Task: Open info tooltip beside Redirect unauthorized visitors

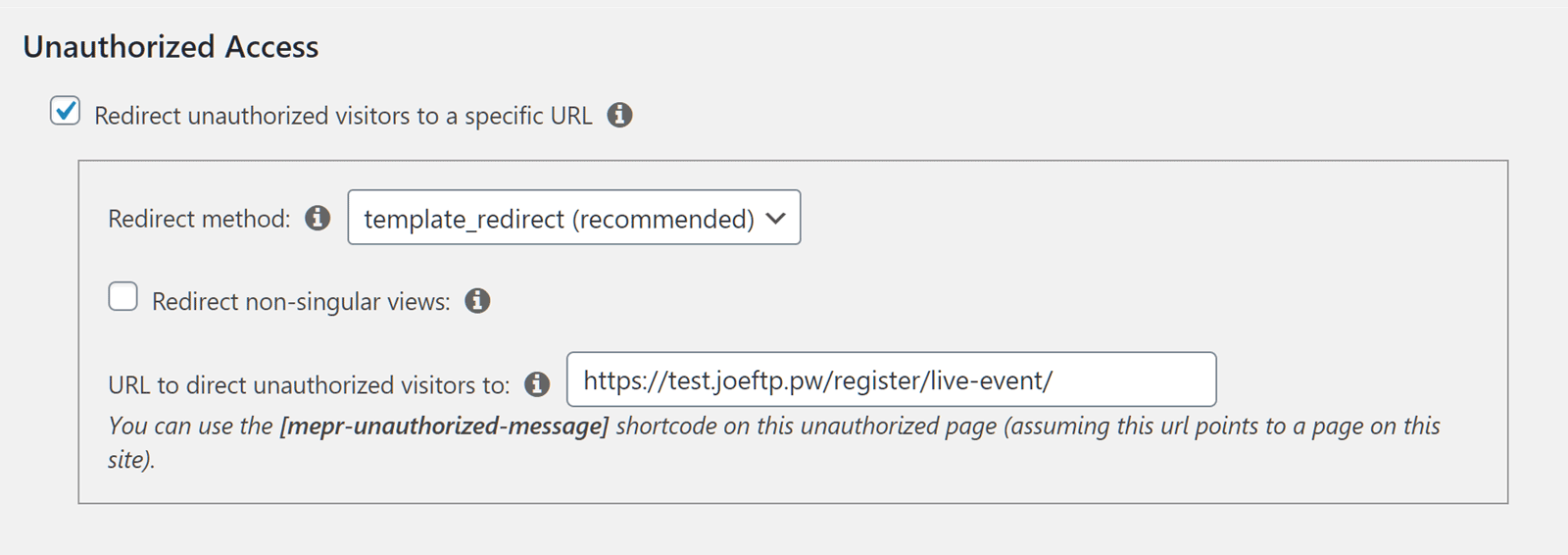Action: (619, 116)
